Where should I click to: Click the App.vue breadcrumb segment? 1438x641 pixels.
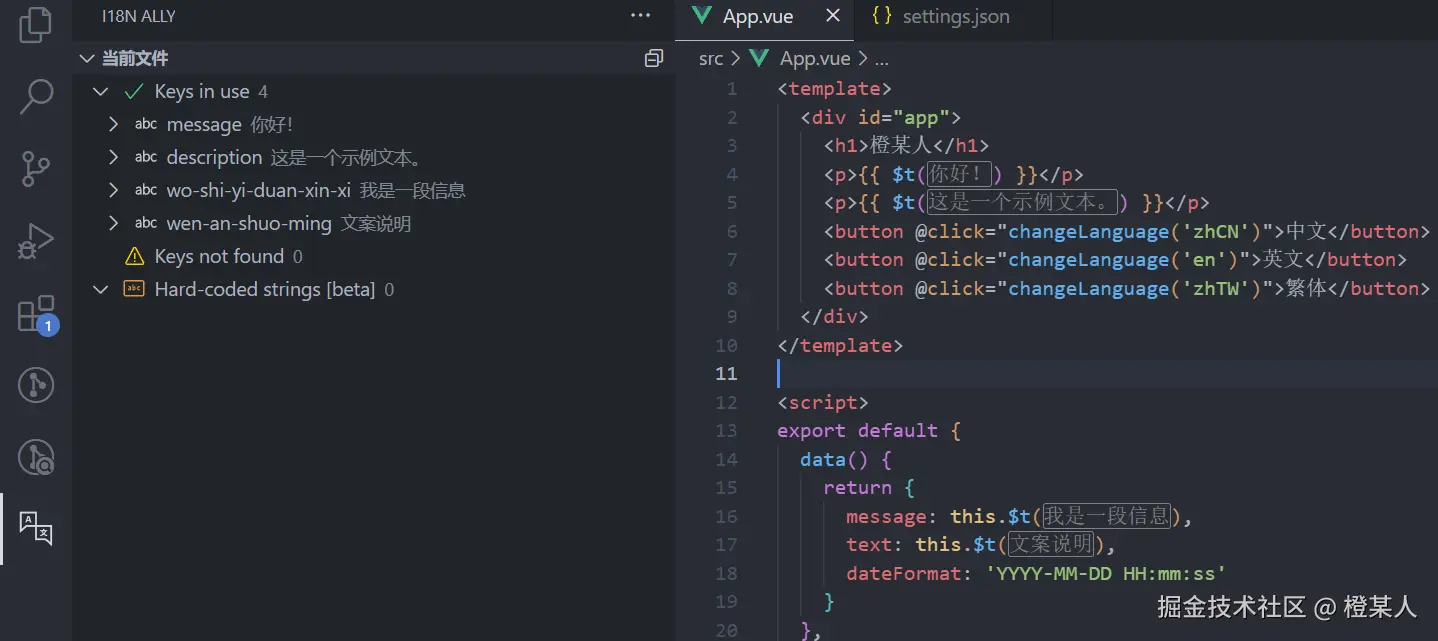tap(815, 59)
